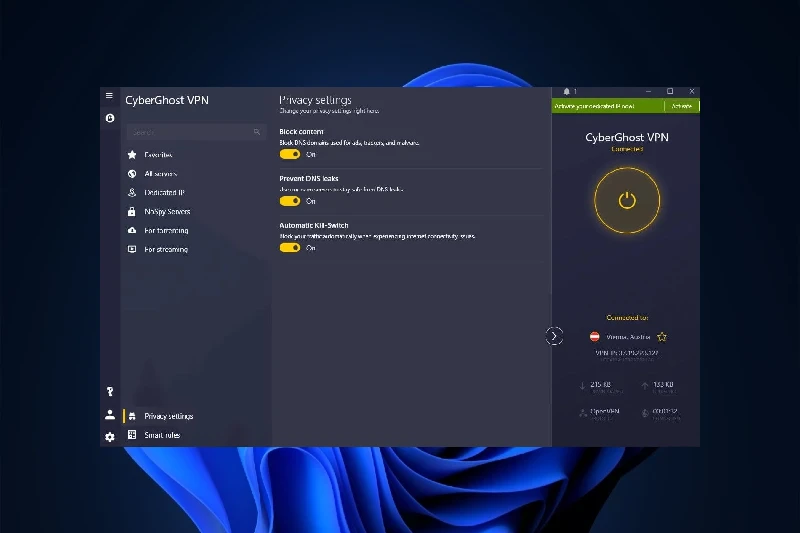Image resolution: width=800 pixels, height=533 pixels.
Task: Click the 153 KB upload value
Action: pyautogui.click(x=663, y=384)
